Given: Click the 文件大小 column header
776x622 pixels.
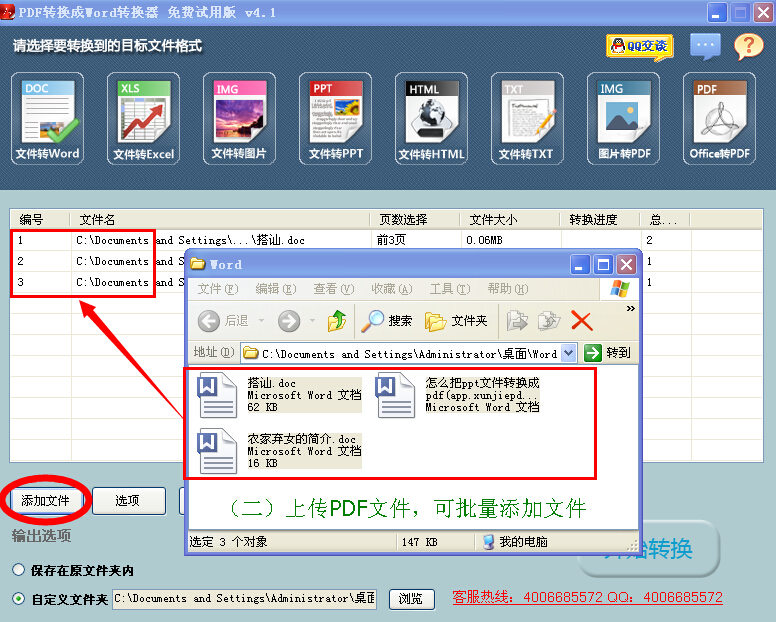Looking at the screenshot, I should tap(510, 219).
